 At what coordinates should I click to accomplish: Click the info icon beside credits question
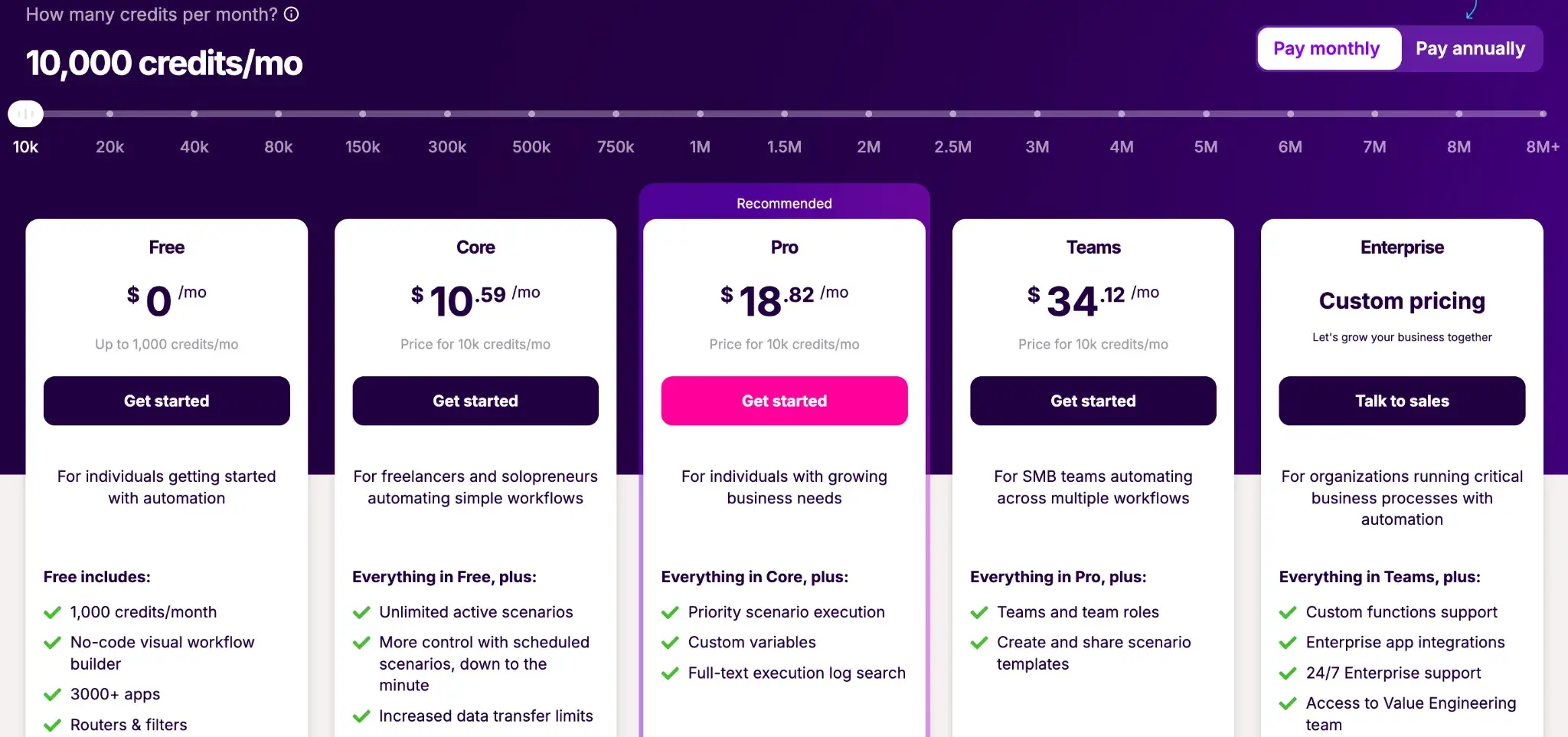tap(292, 15)
